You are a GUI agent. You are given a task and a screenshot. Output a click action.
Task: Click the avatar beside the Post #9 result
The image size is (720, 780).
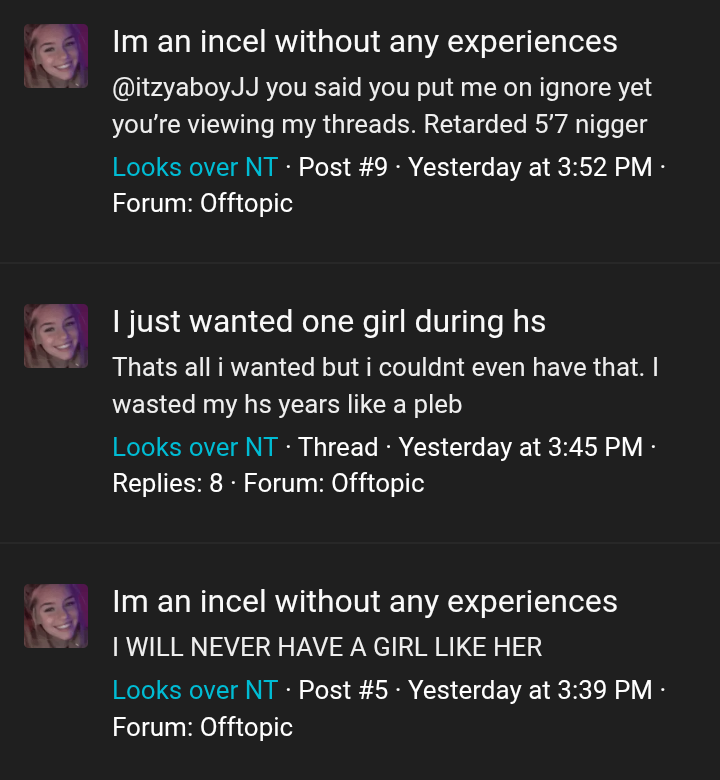pos(56,56)
